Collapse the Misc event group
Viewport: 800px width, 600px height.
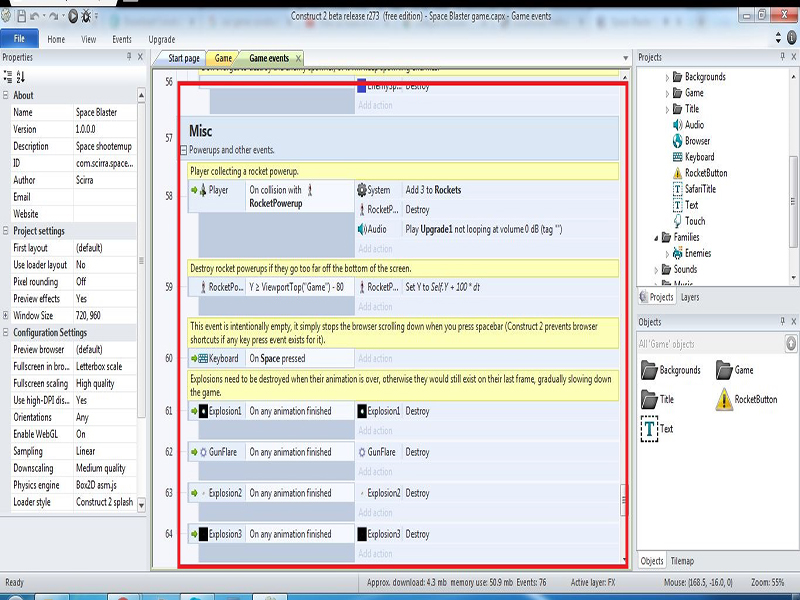(x=184, y=150)
